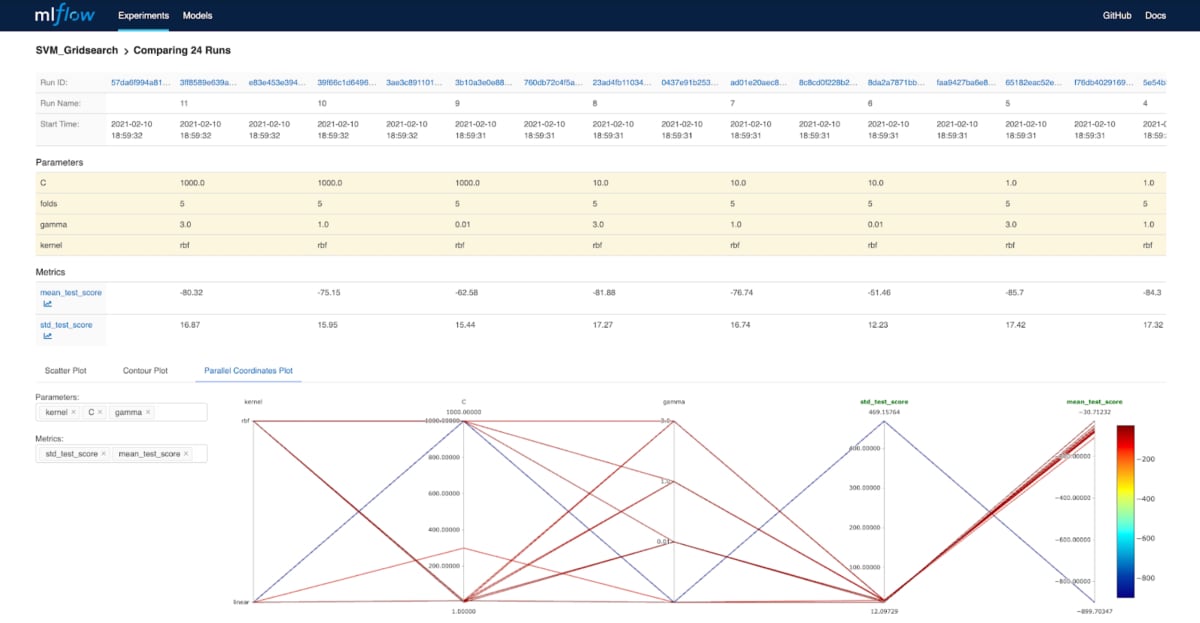Open run 0437e91b253 link
This screenshot has height=623, width=1200.
point(692,83)
